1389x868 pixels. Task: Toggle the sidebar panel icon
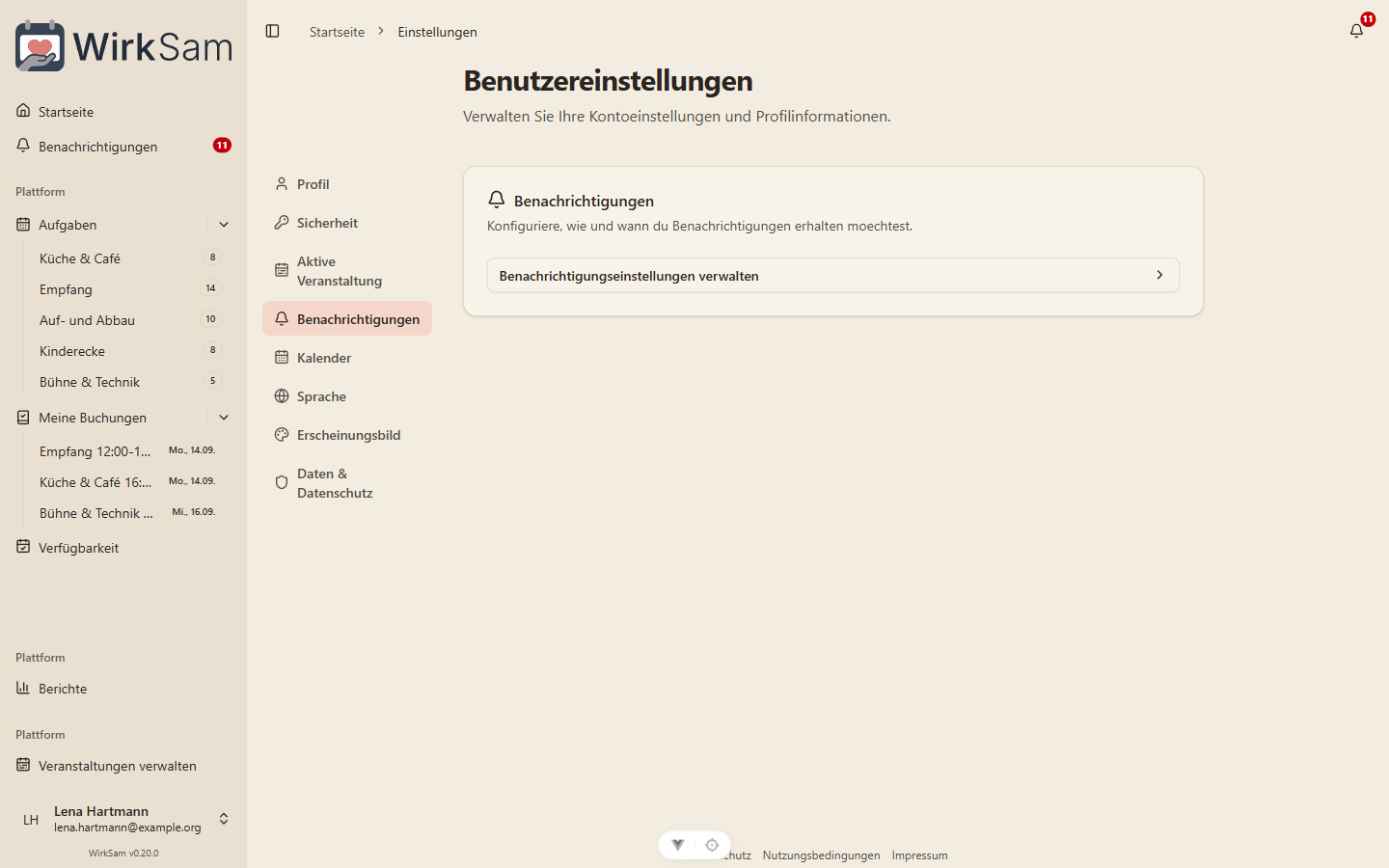tap(272, 31)
